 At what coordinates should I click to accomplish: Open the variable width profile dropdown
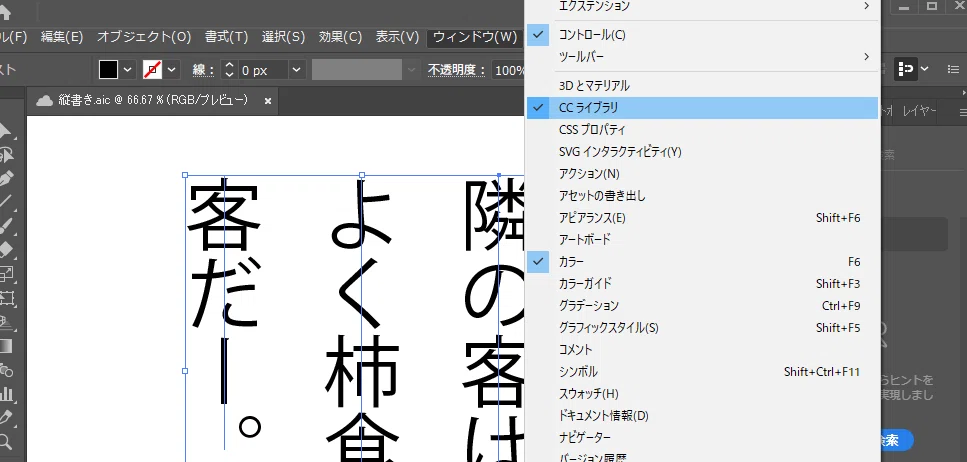coord(411,70)
